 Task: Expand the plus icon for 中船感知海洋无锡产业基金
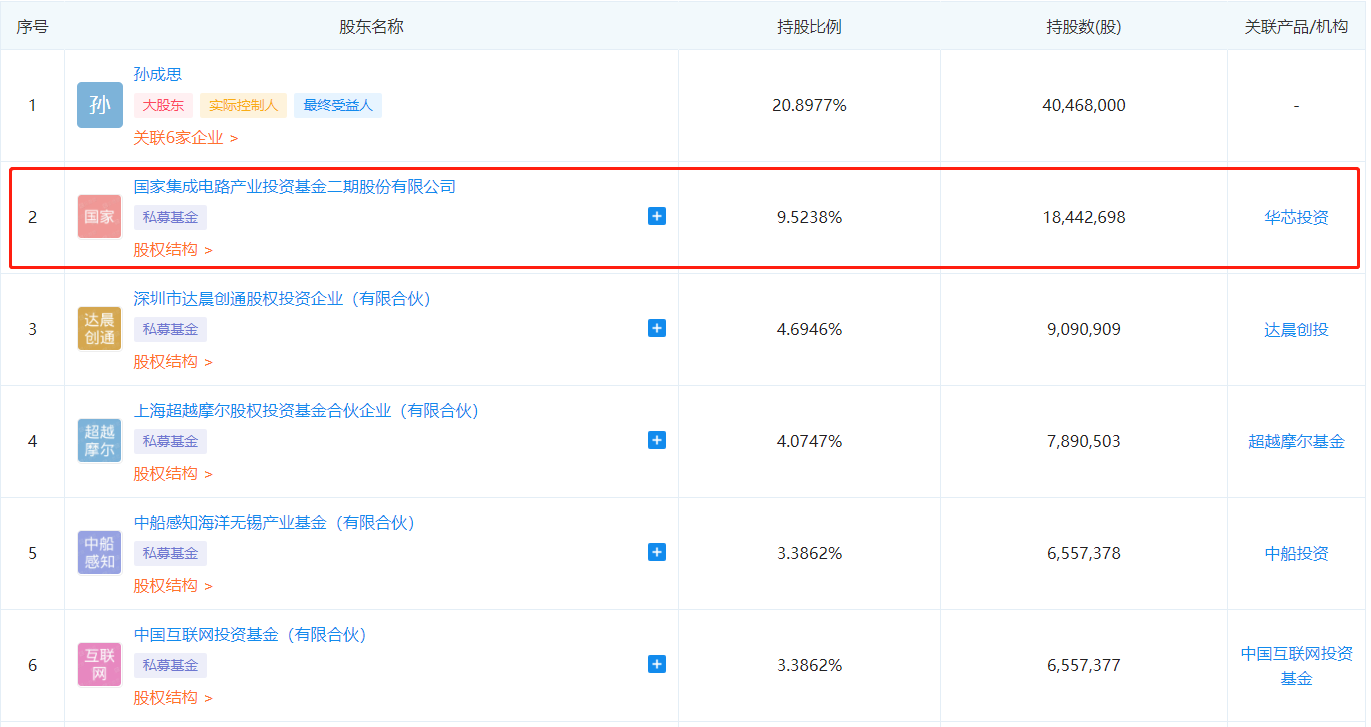coord(657,552)
